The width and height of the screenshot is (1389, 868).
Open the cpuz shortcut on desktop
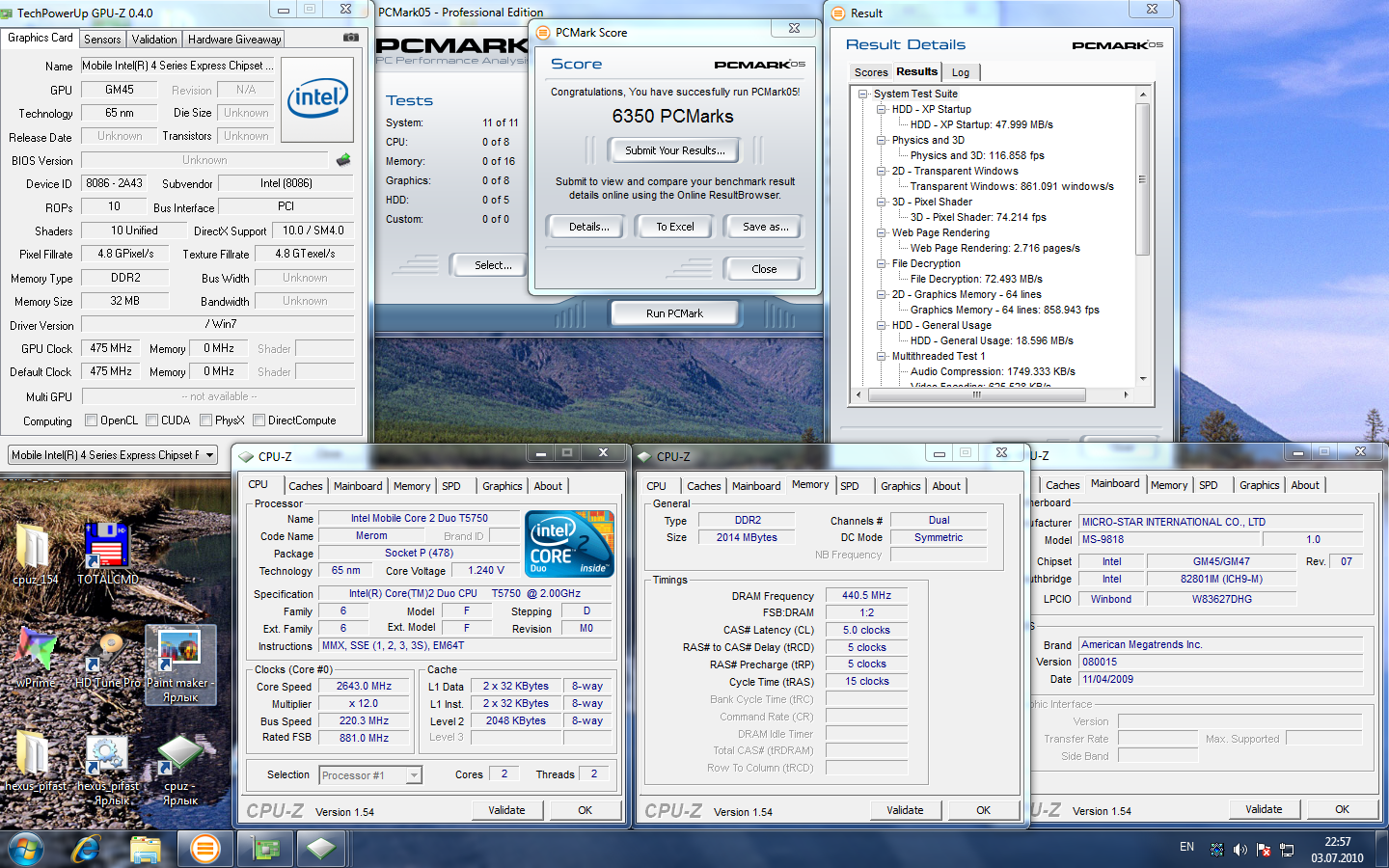(x=180, y=769)
